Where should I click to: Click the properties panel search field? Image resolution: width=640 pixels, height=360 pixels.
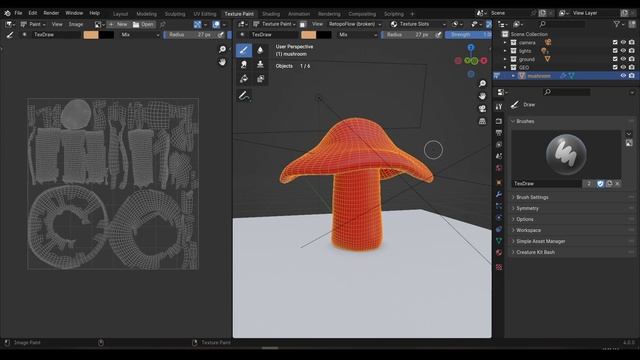(567, 92)
